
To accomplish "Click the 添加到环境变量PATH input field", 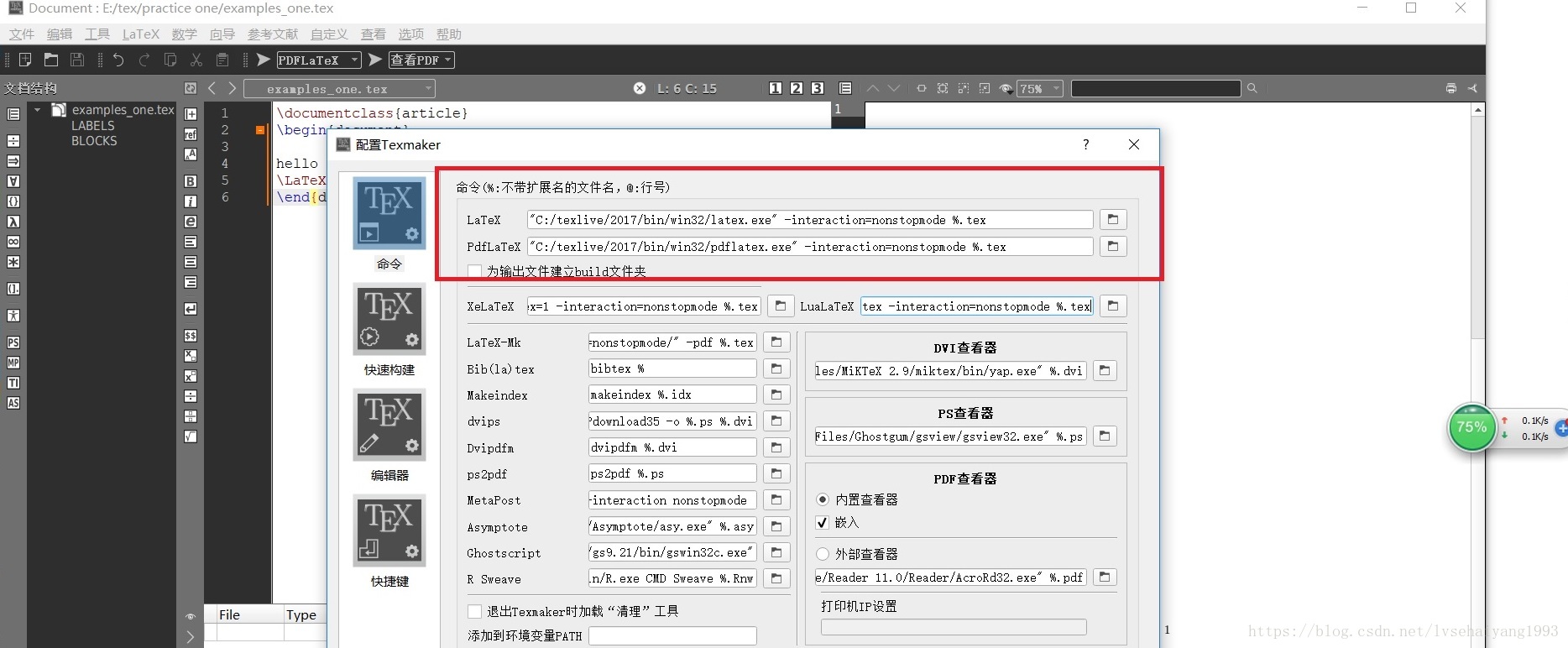I will coord(672,636).
